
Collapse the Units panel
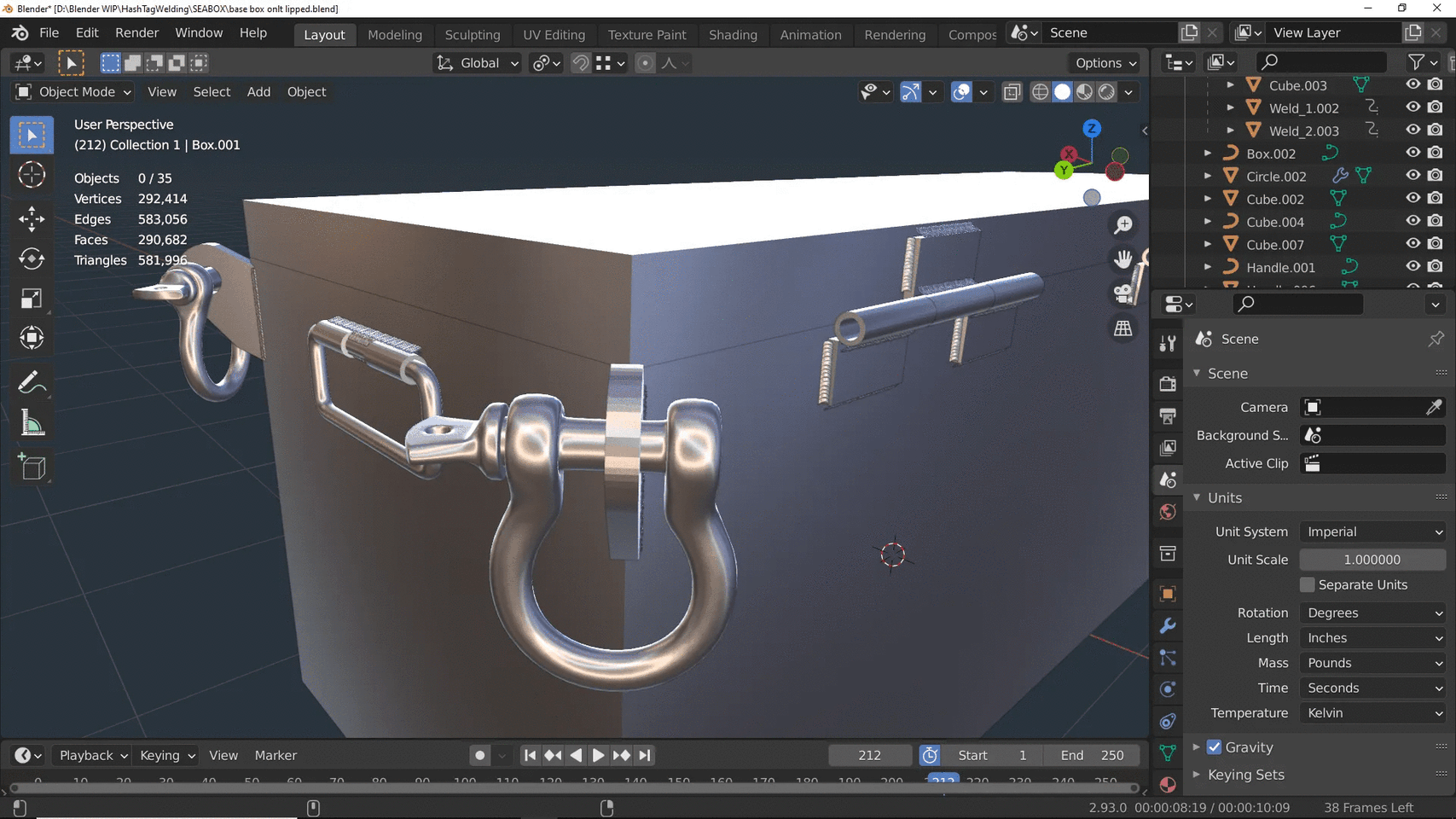pyautogui.click(x=1197, y=497)
